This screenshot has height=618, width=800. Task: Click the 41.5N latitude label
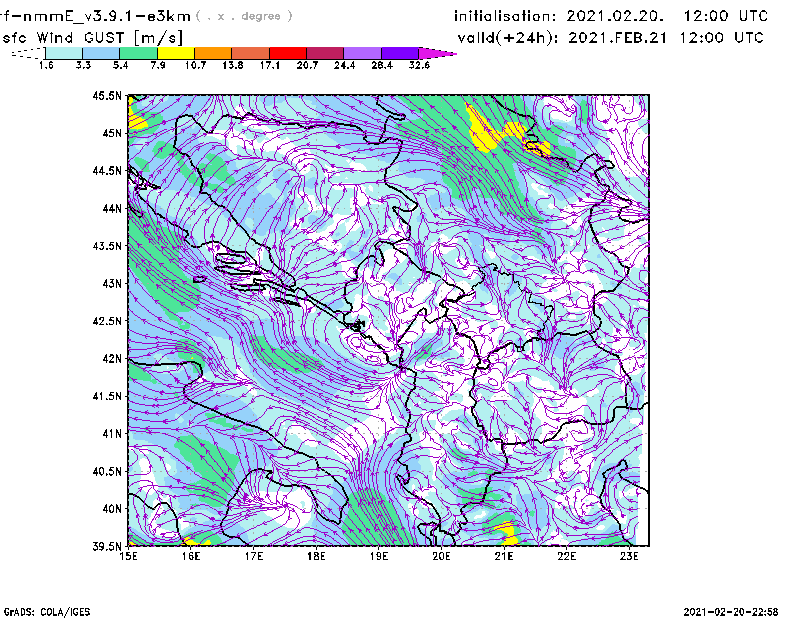click(x=107, y=396)
